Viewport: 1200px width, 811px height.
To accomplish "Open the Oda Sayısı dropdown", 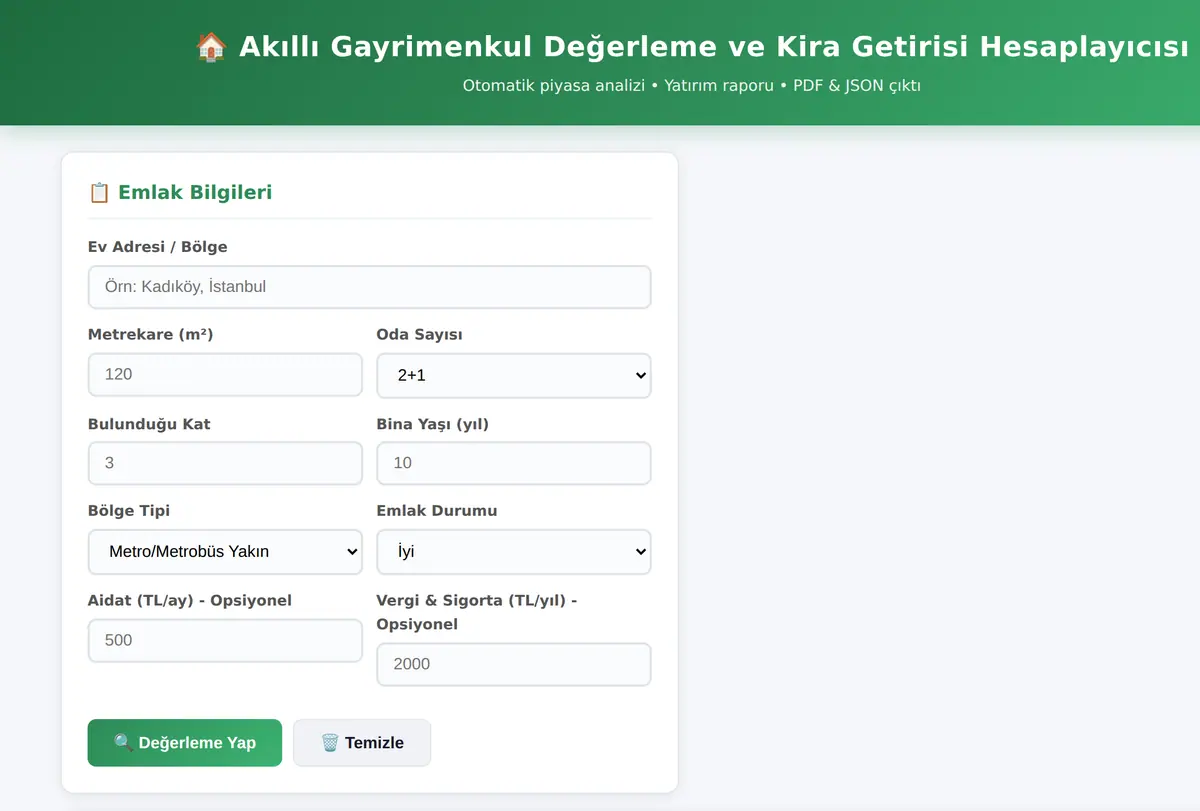I will pos(514,376).
